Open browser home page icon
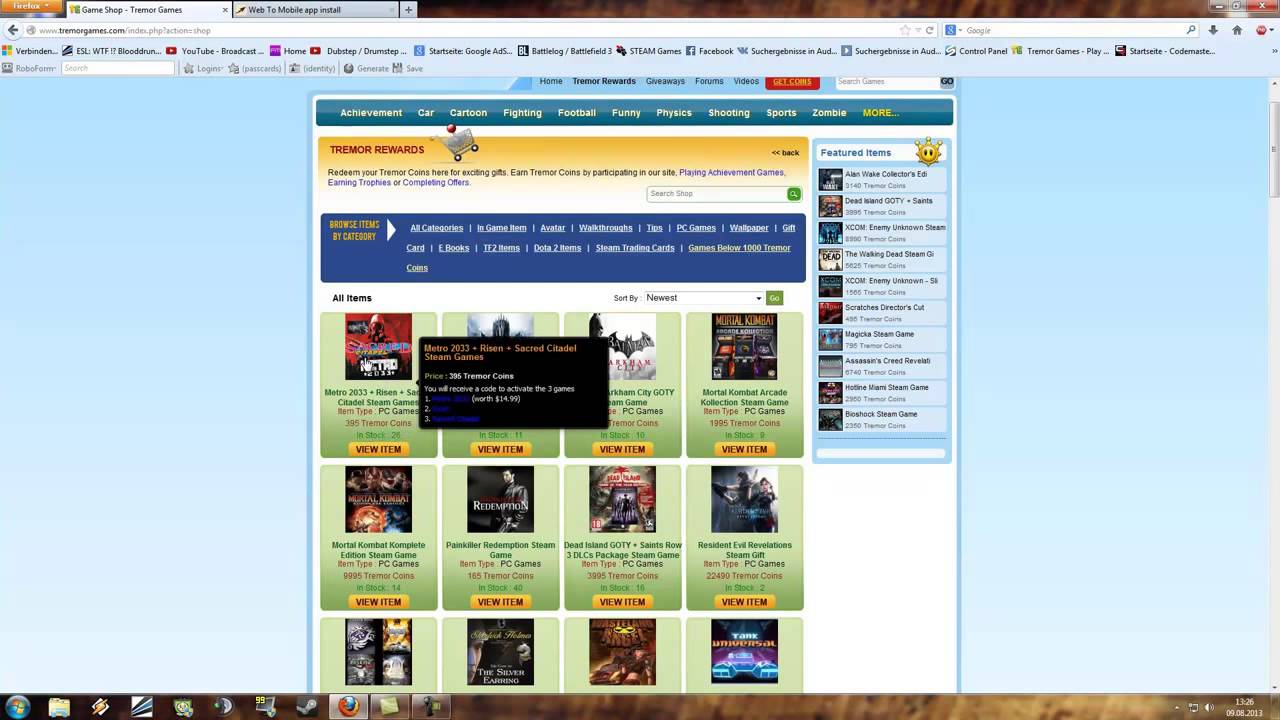This screenshot has height=720, width=1280. 1237,30
